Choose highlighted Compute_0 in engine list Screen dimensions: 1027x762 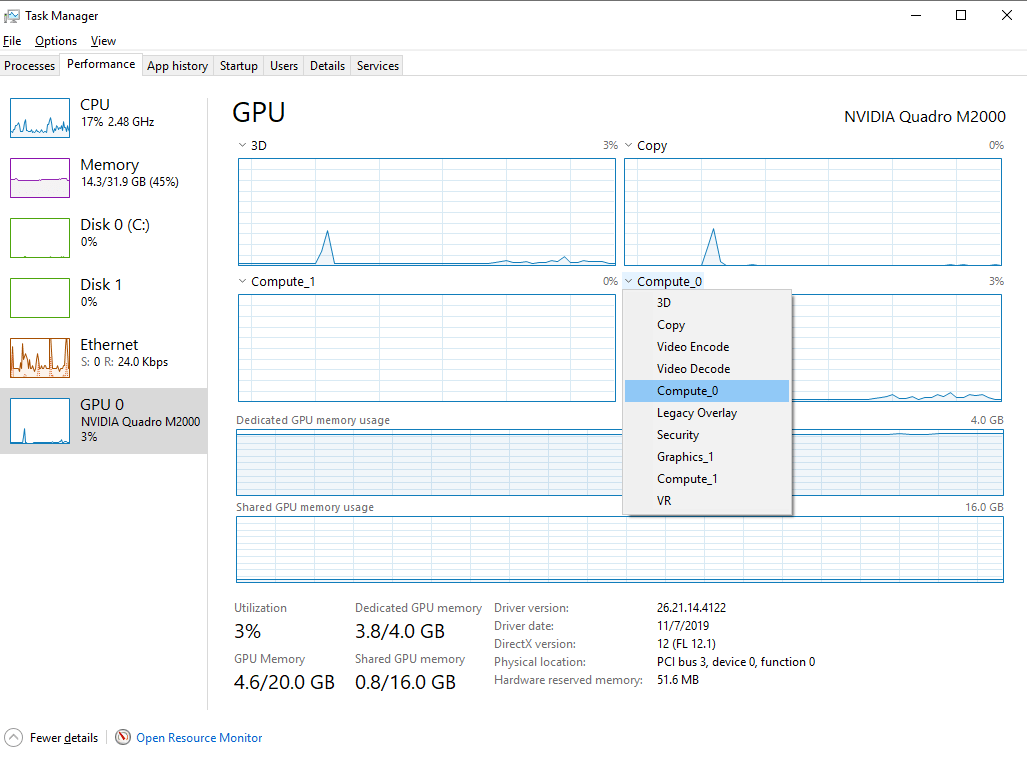[707, 391]
